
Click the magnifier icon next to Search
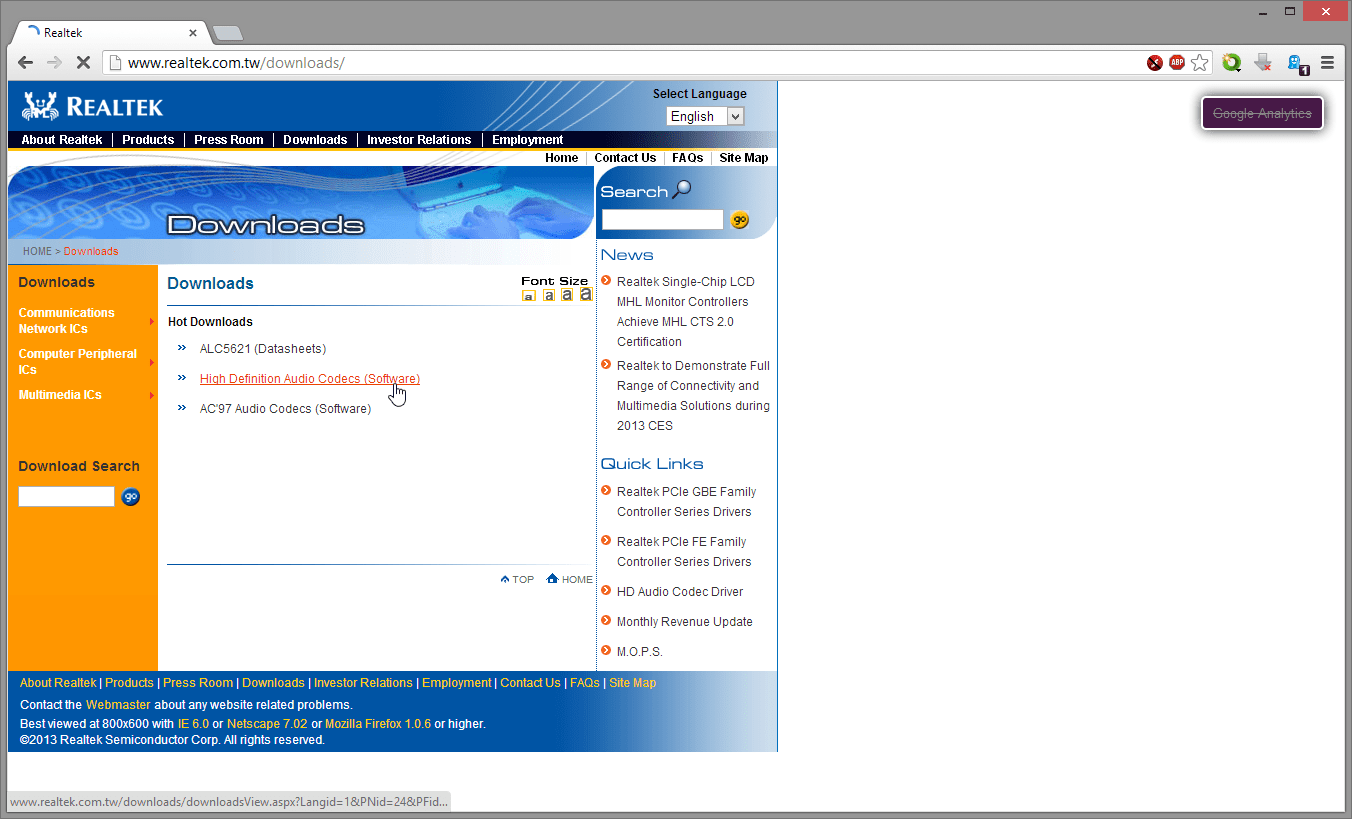682,189
